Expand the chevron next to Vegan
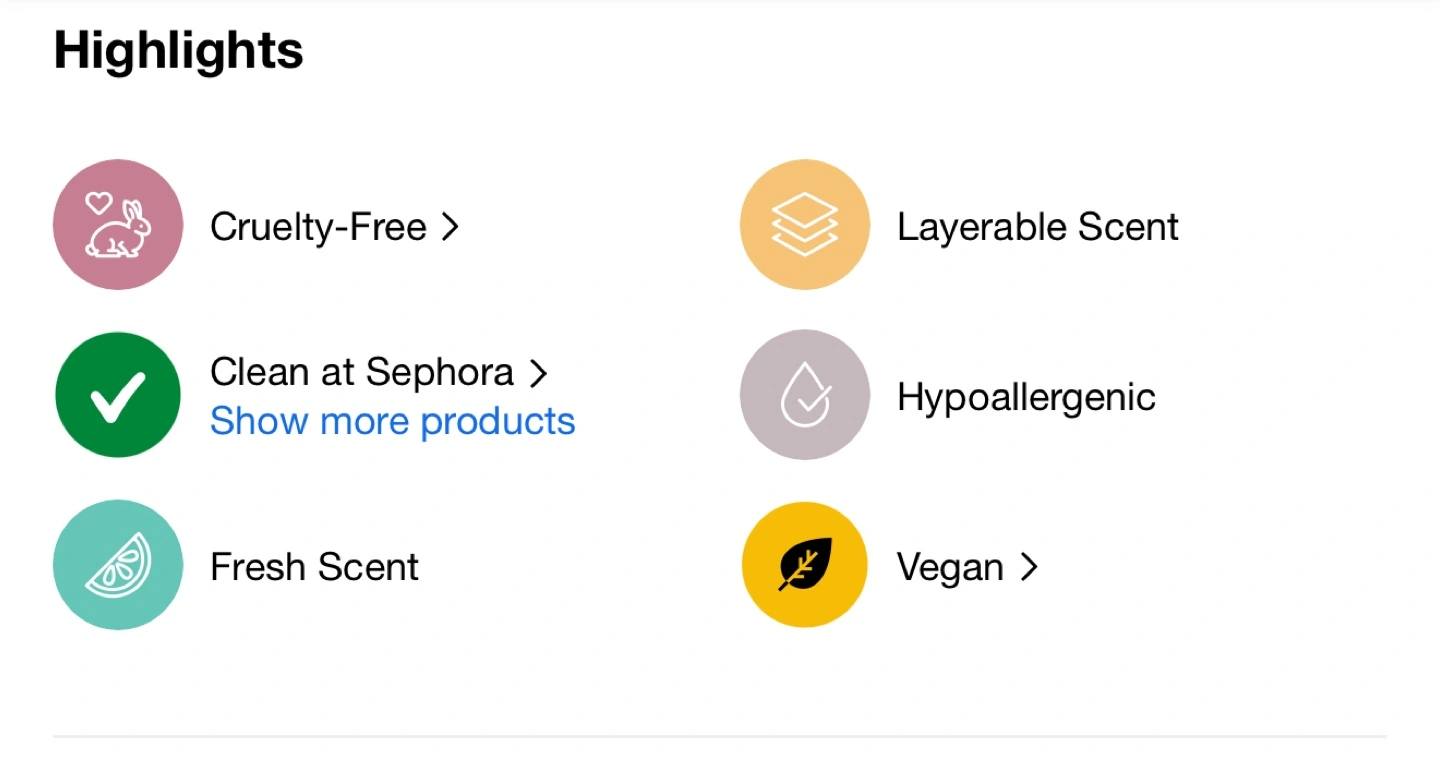The image size is (1440, 759). point(1029,568)
